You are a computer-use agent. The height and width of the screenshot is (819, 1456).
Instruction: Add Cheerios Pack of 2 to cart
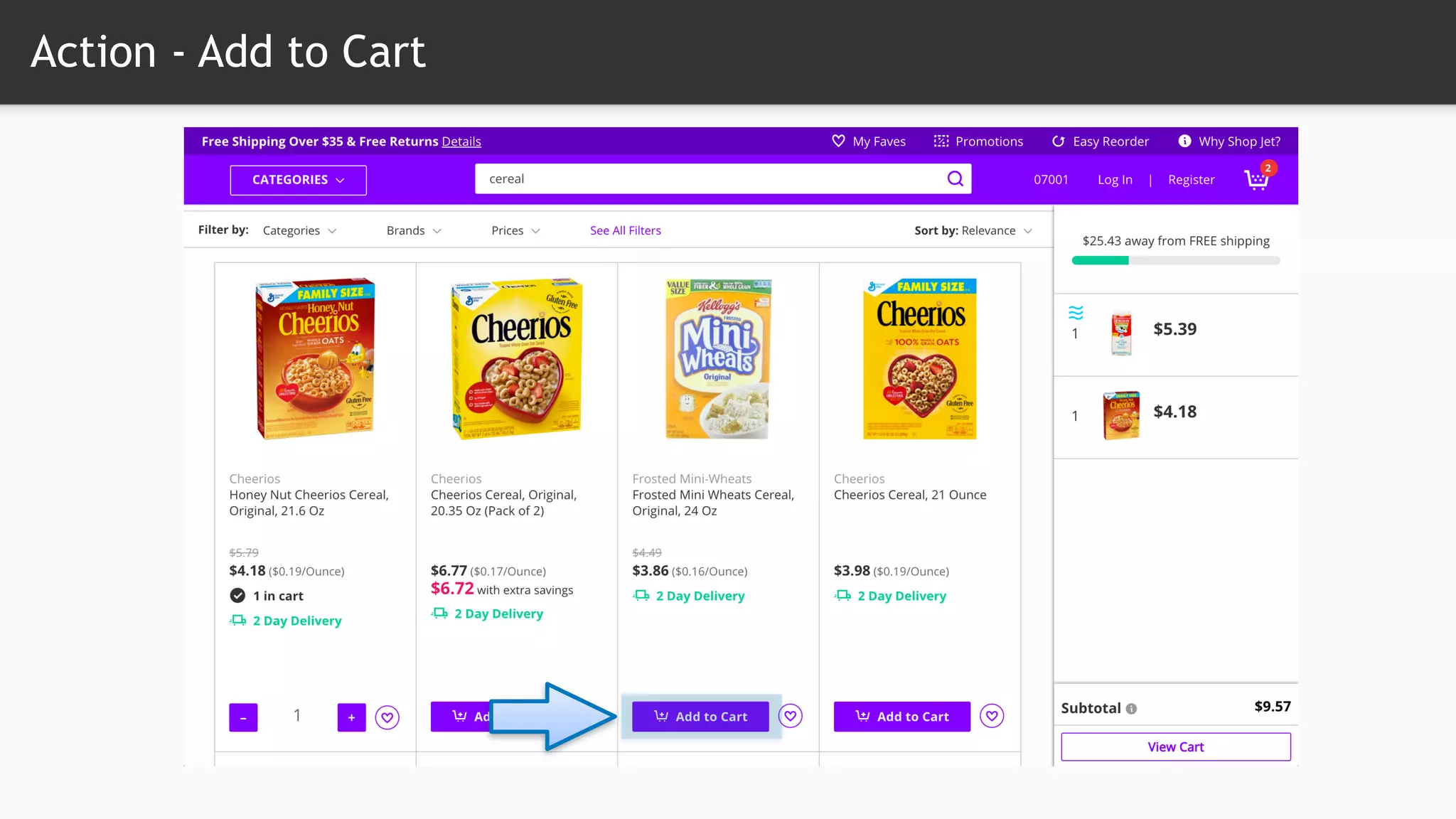pyautogui.click(x=461, y=717)
